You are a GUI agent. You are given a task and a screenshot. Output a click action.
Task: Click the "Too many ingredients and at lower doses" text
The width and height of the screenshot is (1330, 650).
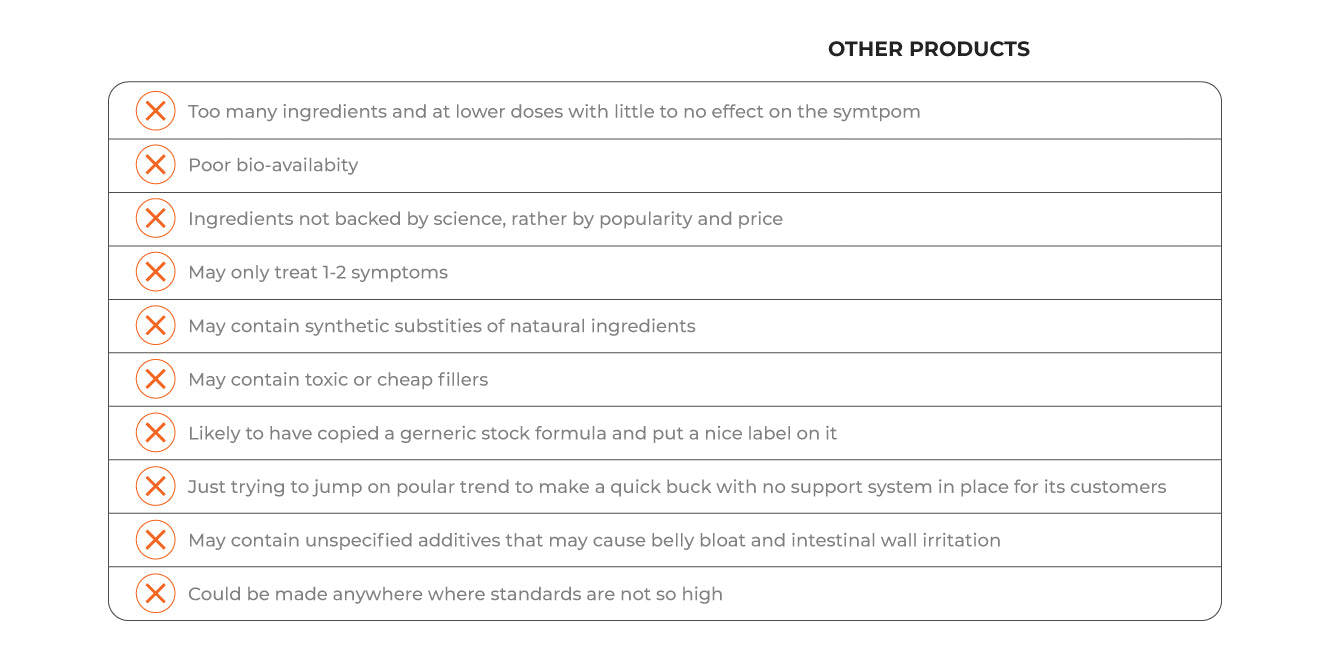click(554, 111)
